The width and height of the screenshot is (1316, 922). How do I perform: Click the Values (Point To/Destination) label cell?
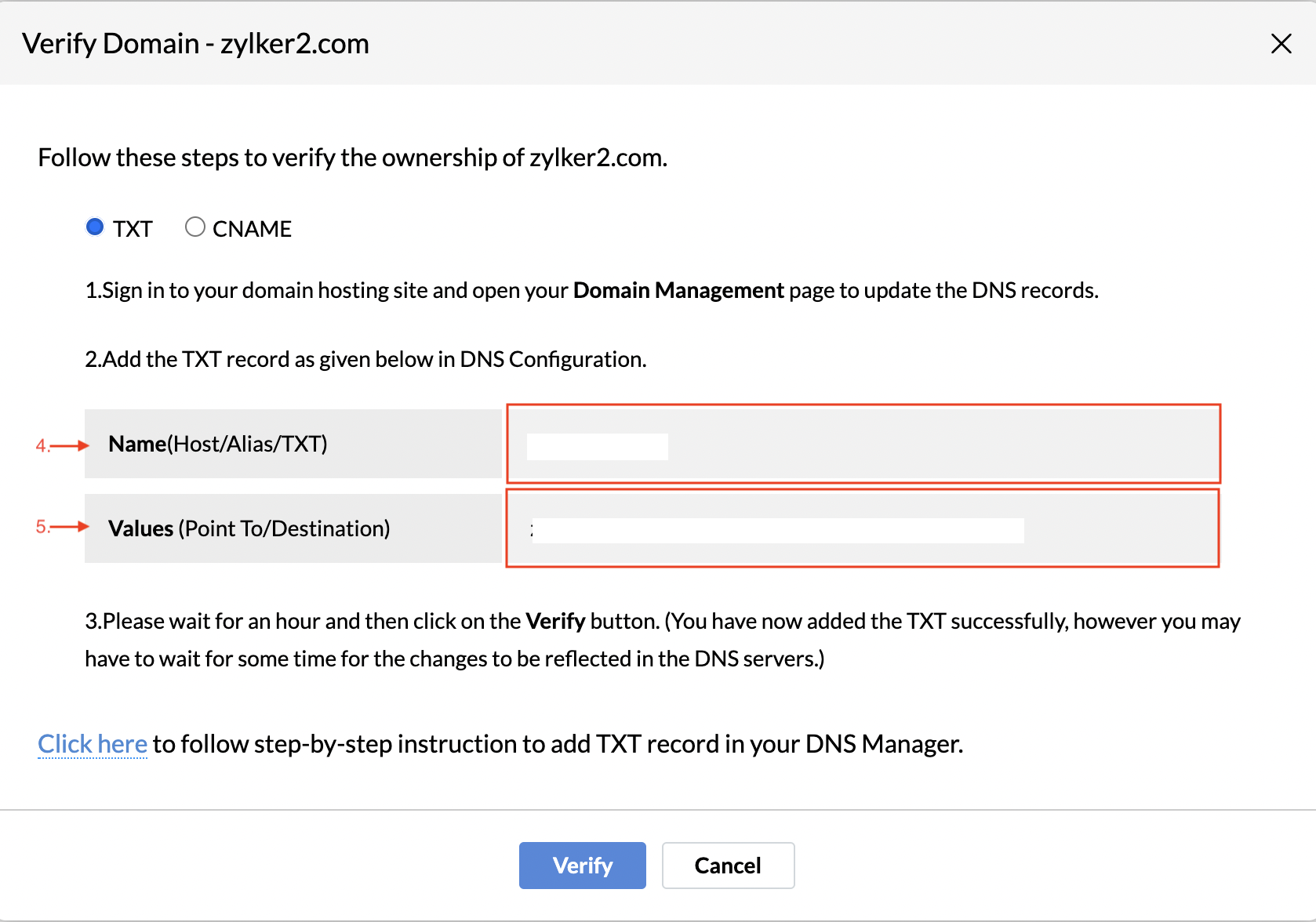coord(293,528)
